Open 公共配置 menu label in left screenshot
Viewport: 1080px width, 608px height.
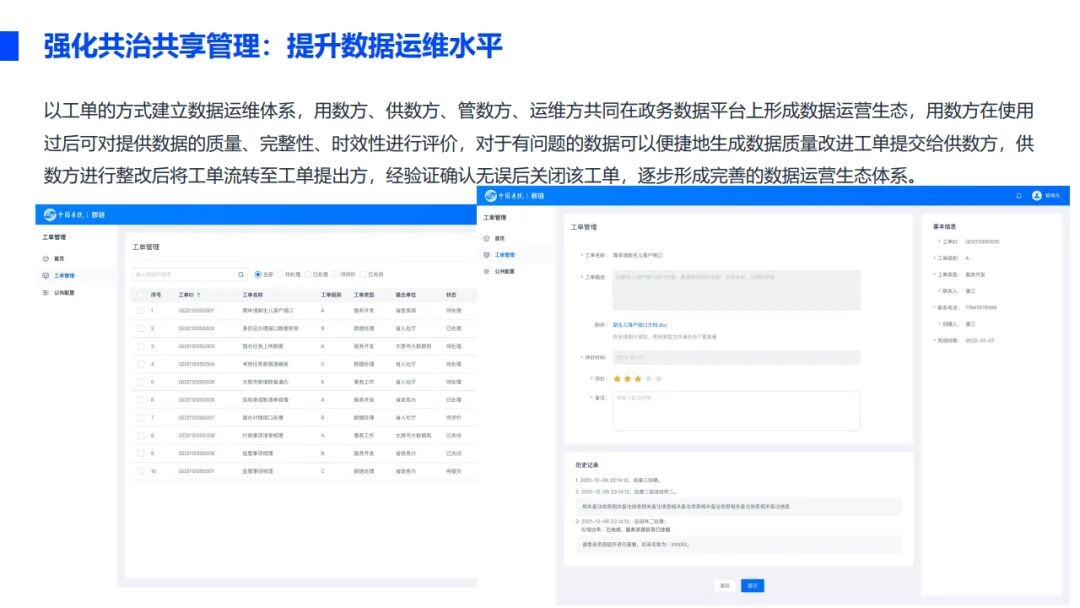pos(64,293)
